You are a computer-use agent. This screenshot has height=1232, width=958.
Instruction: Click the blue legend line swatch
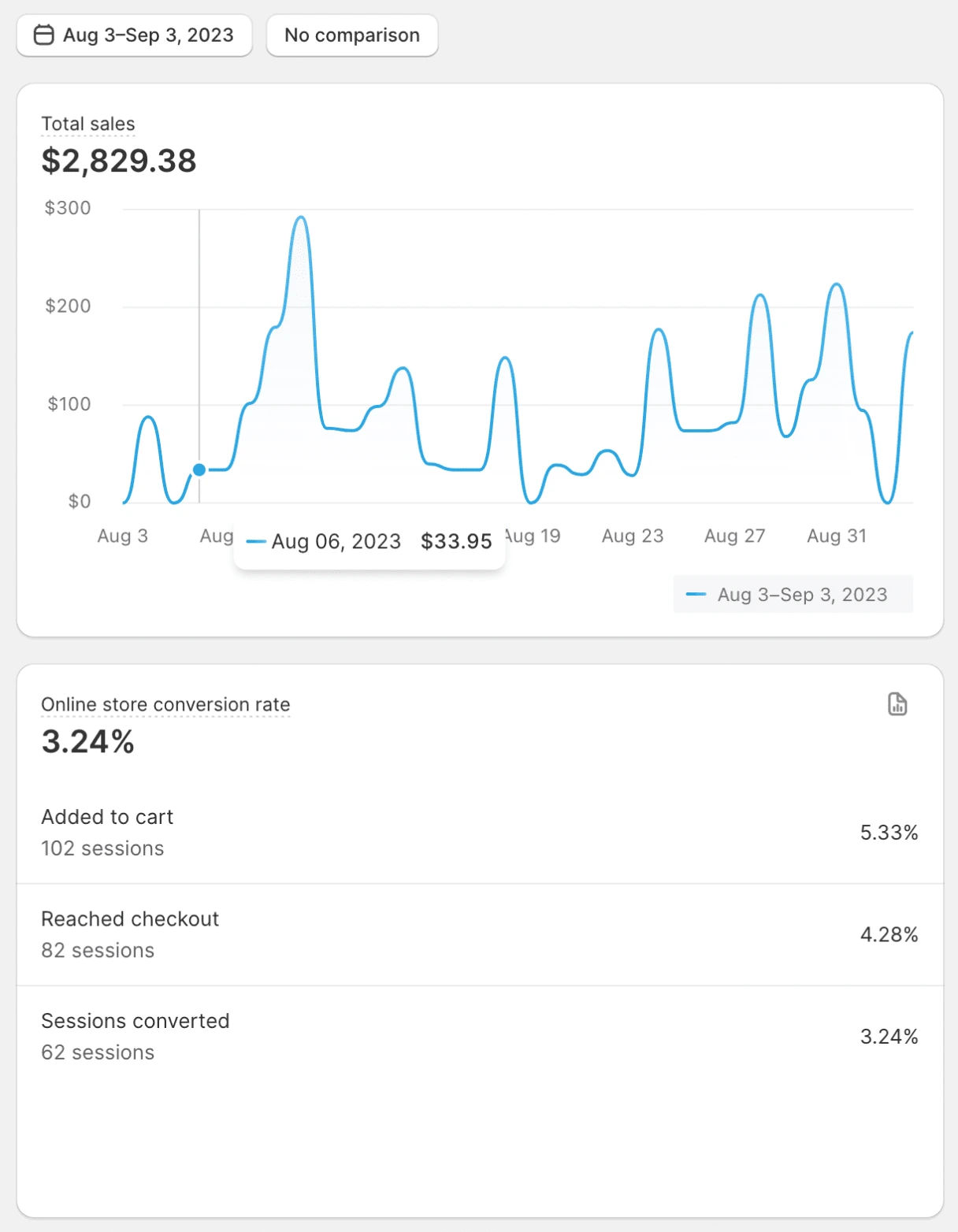696,595
